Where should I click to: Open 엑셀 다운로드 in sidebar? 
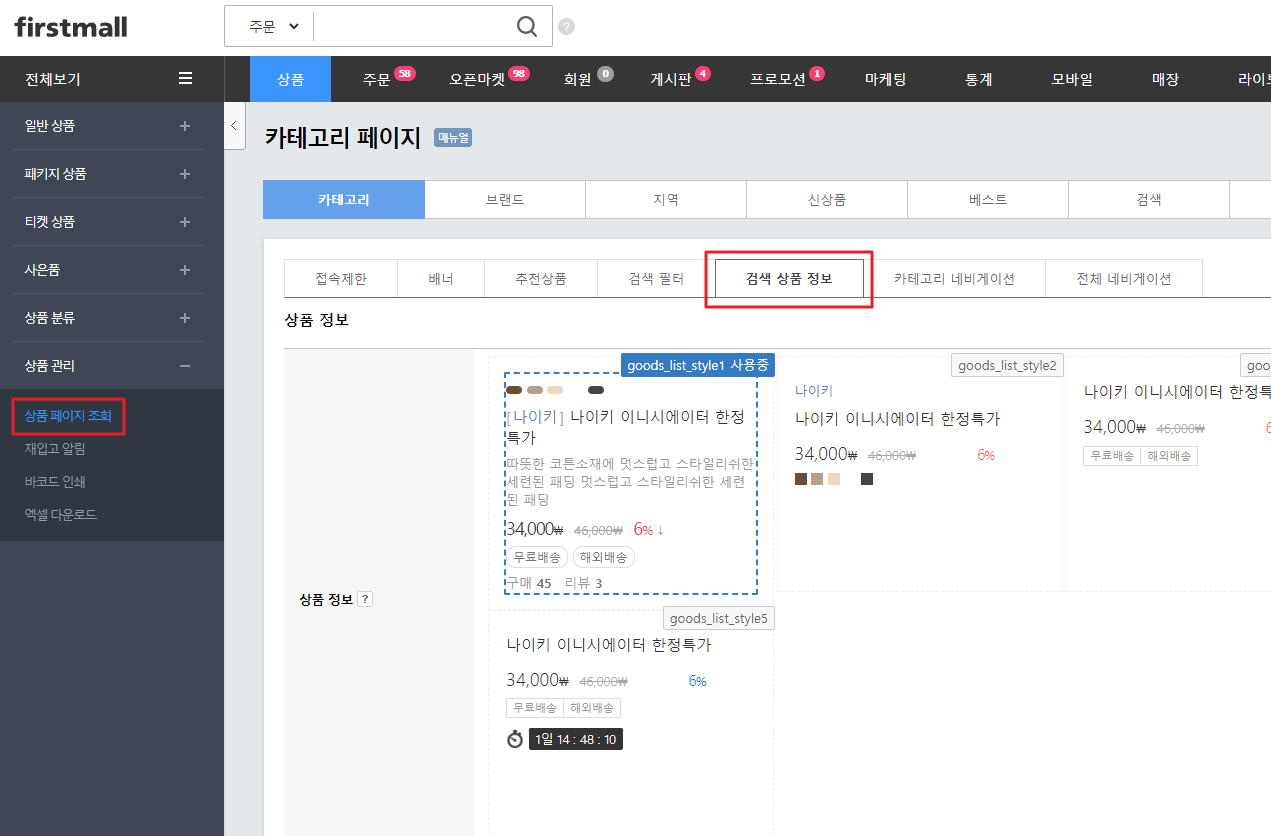click(x=61, y=515)
